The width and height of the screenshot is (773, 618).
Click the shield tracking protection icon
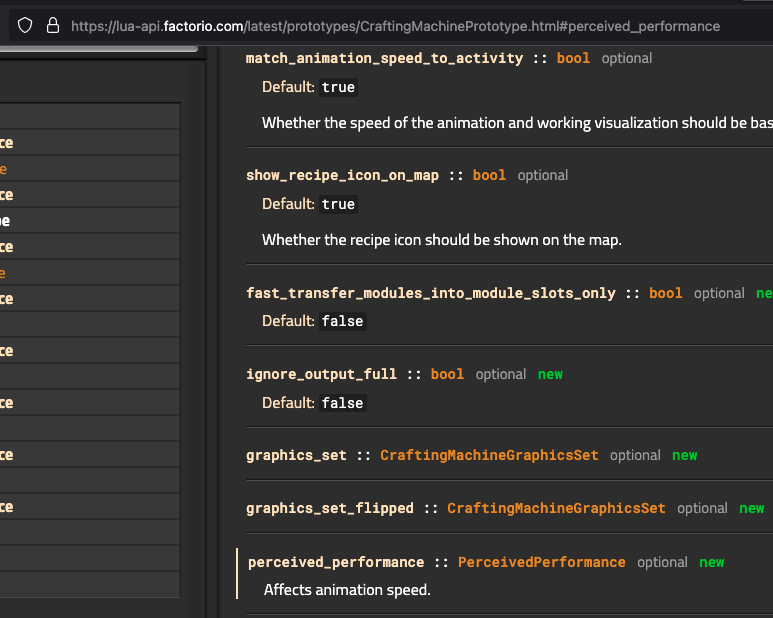pyautogui.click(x=25, y=26)
